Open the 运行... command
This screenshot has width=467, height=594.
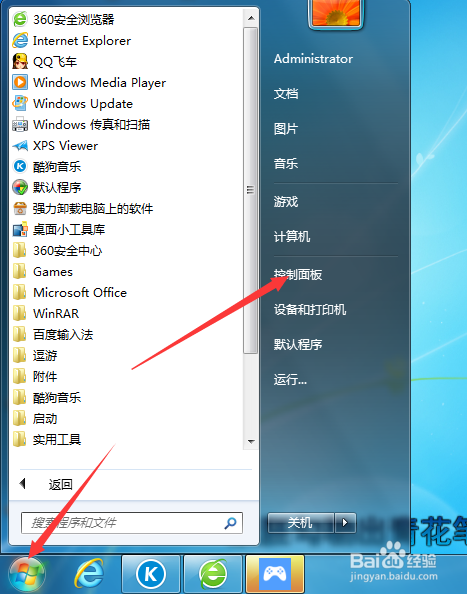(x=290, y=379)
